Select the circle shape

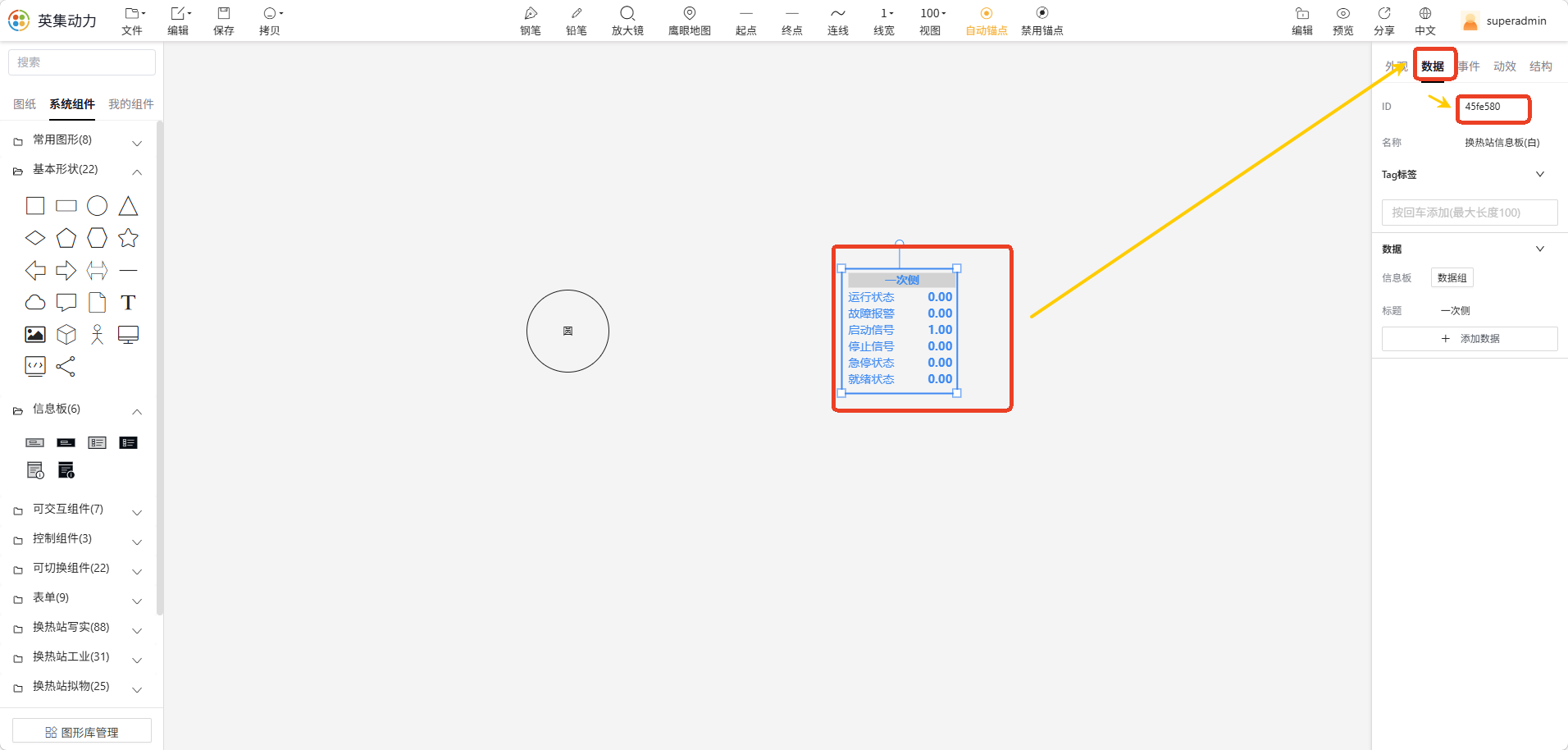coord(98,206)
